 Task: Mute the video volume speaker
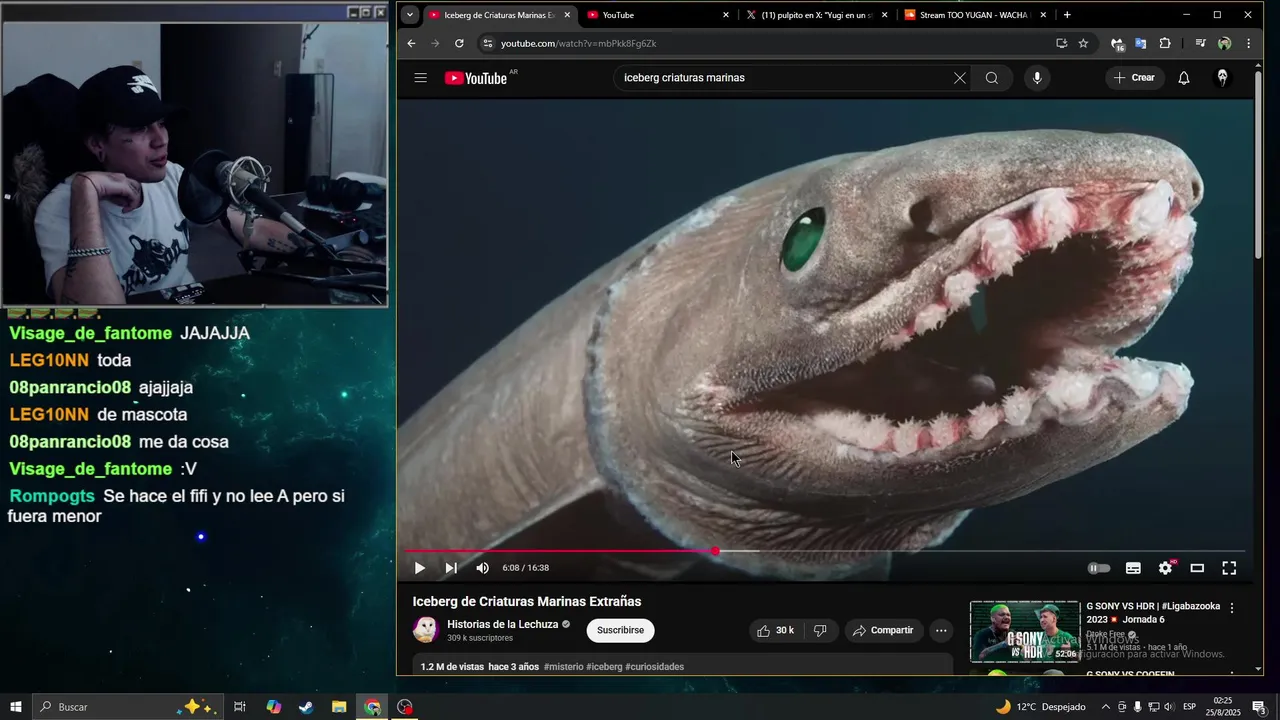pos(483,568)
